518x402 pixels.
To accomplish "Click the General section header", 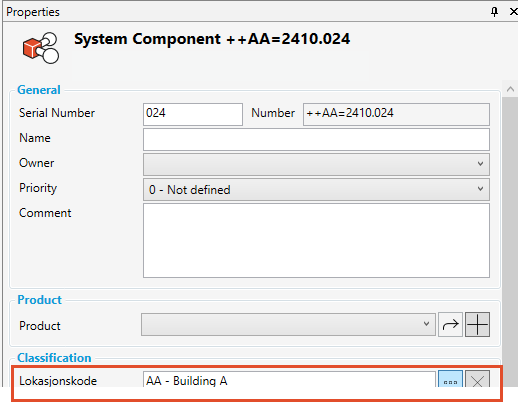I will [x=39, y=90].
